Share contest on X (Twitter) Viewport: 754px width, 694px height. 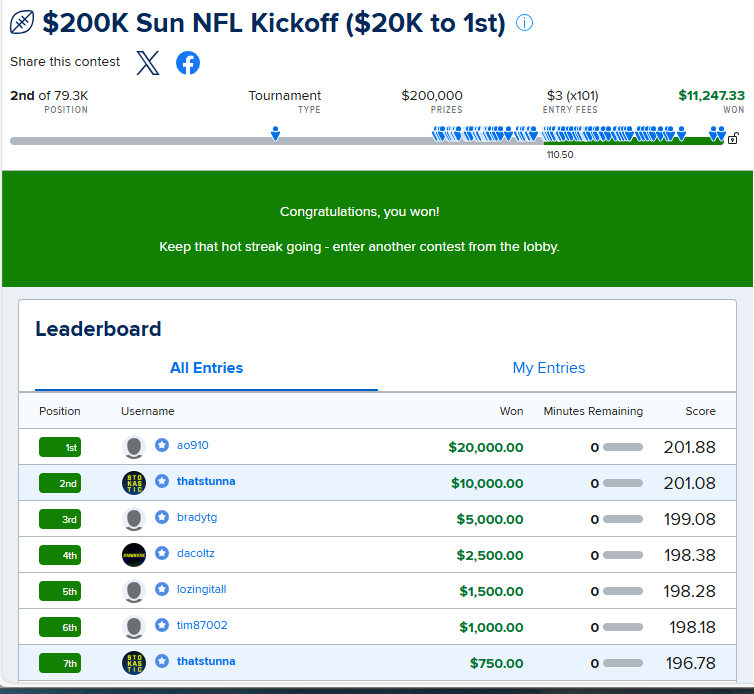[x=148, y=63]
